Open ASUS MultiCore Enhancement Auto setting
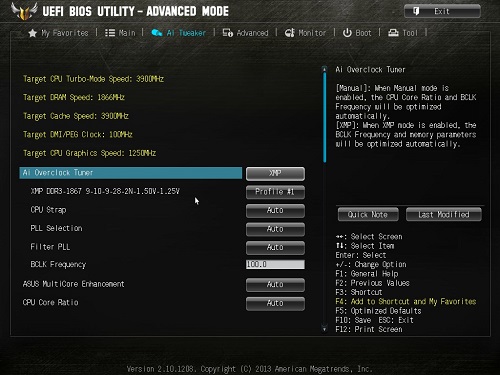 pyautogui.click(x=275, y=285)
